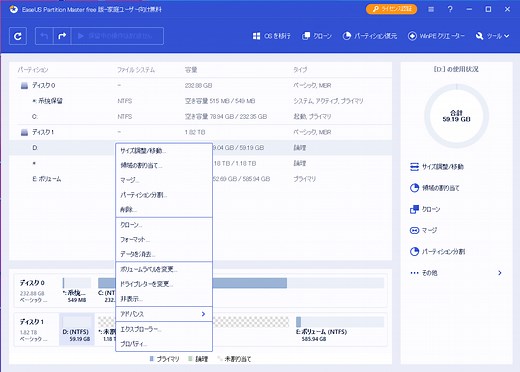Expand the ツール dropdown
This screenshot has height=372, width=520.
[492, 36]
